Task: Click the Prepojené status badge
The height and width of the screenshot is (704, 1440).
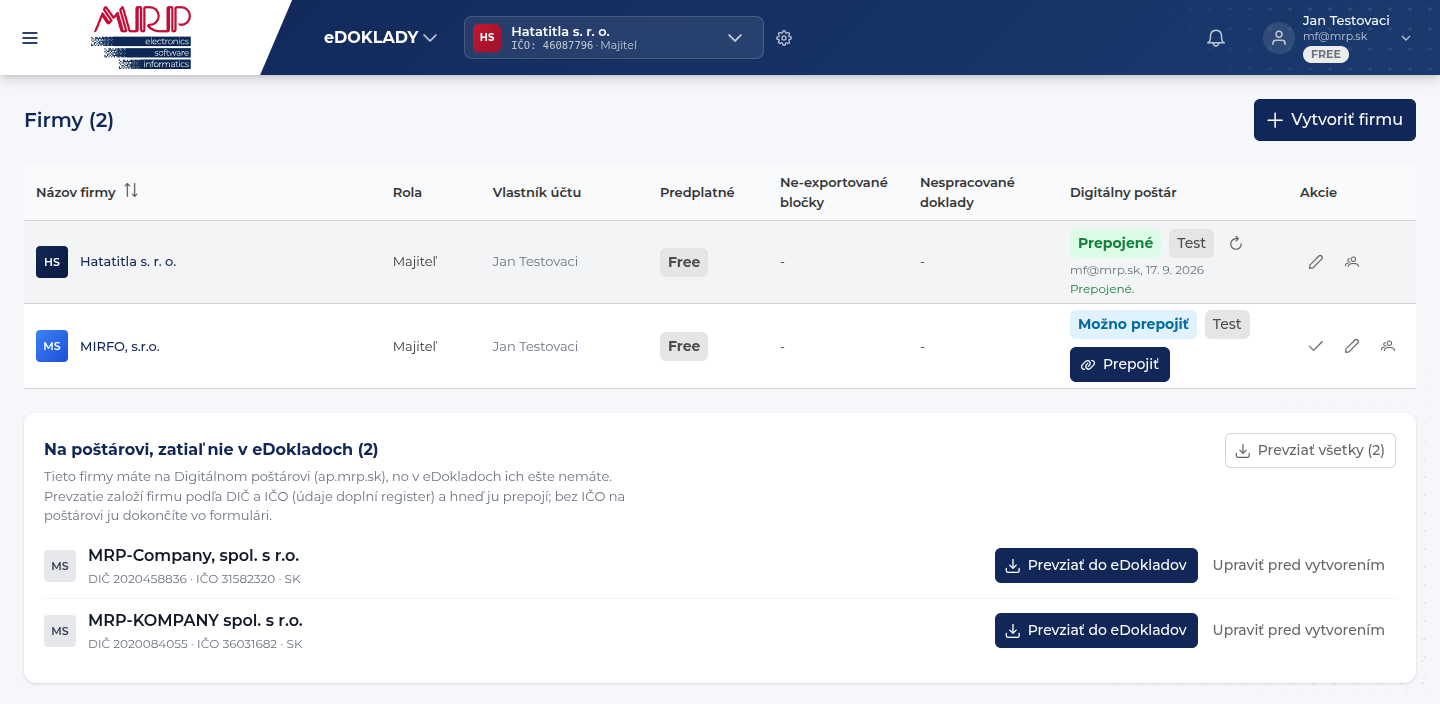Action: tap(1116, 243)
